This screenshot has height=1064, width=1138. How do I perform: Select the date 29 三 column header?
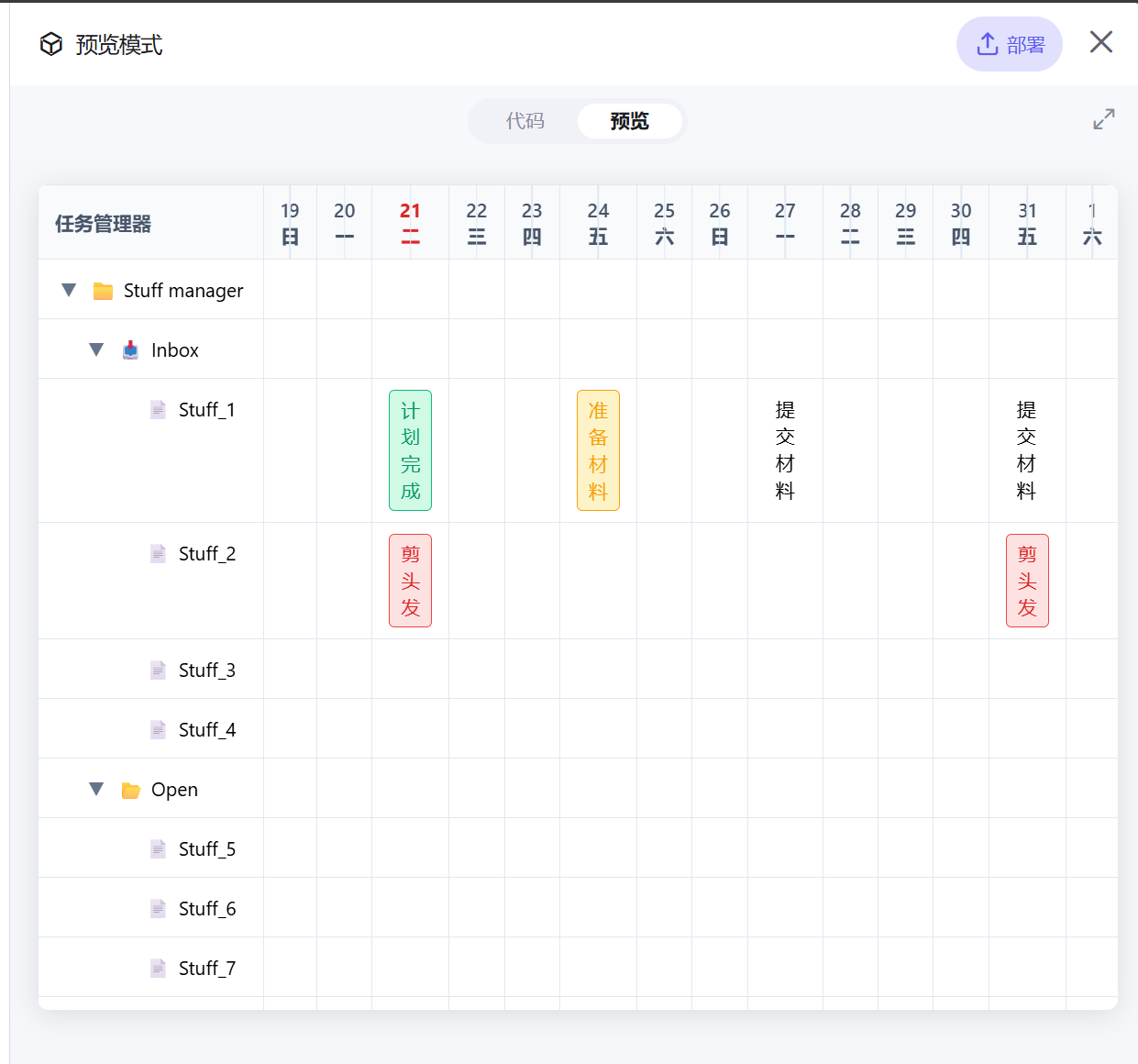coord(906,223)
